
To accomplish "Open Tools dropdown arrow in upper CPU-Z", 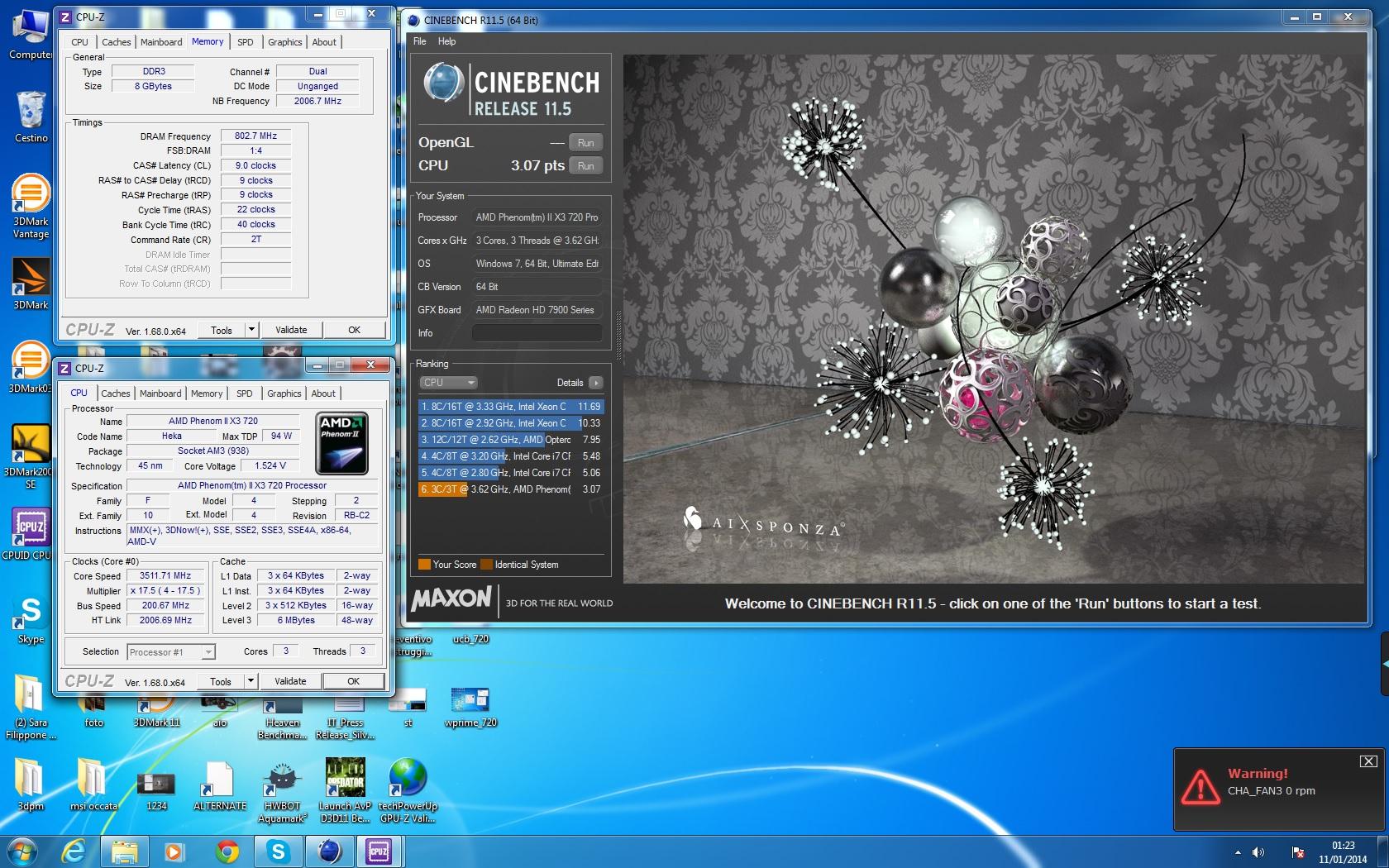I will (251, 330).
